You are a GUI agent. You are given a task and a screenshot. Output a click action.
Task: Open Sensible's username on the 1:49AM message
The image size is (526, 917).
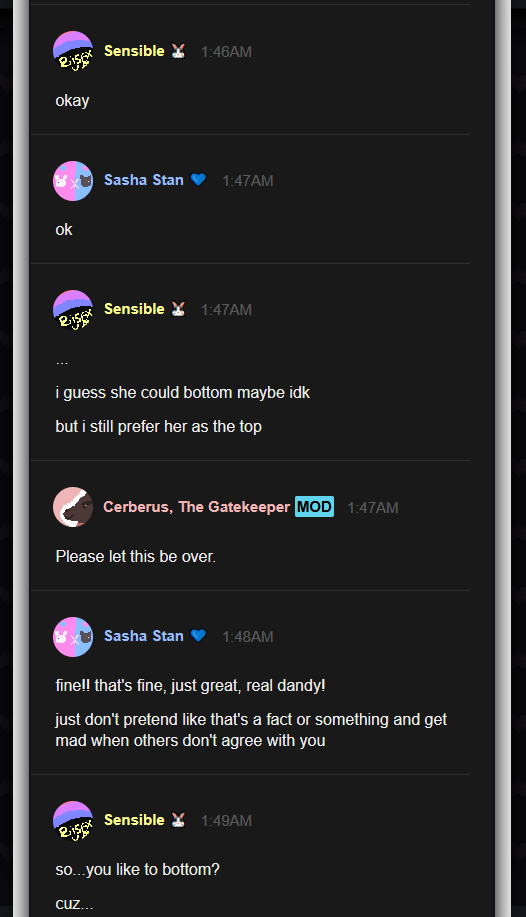(x=134, y=820)
